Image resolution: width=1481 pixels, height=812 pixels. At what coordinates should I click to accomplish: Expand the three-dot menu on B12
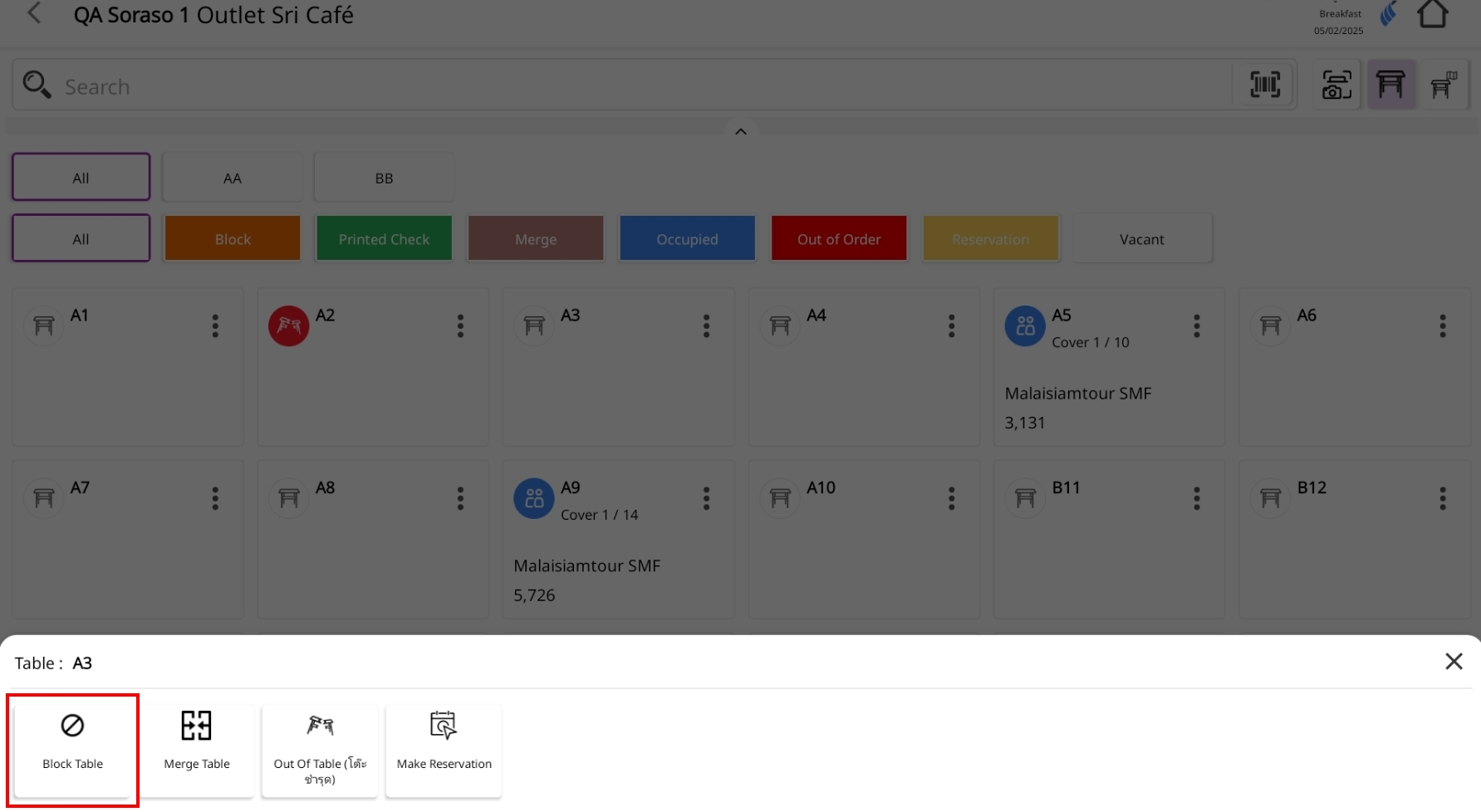pyautogui.click(x=1443, y=499)
